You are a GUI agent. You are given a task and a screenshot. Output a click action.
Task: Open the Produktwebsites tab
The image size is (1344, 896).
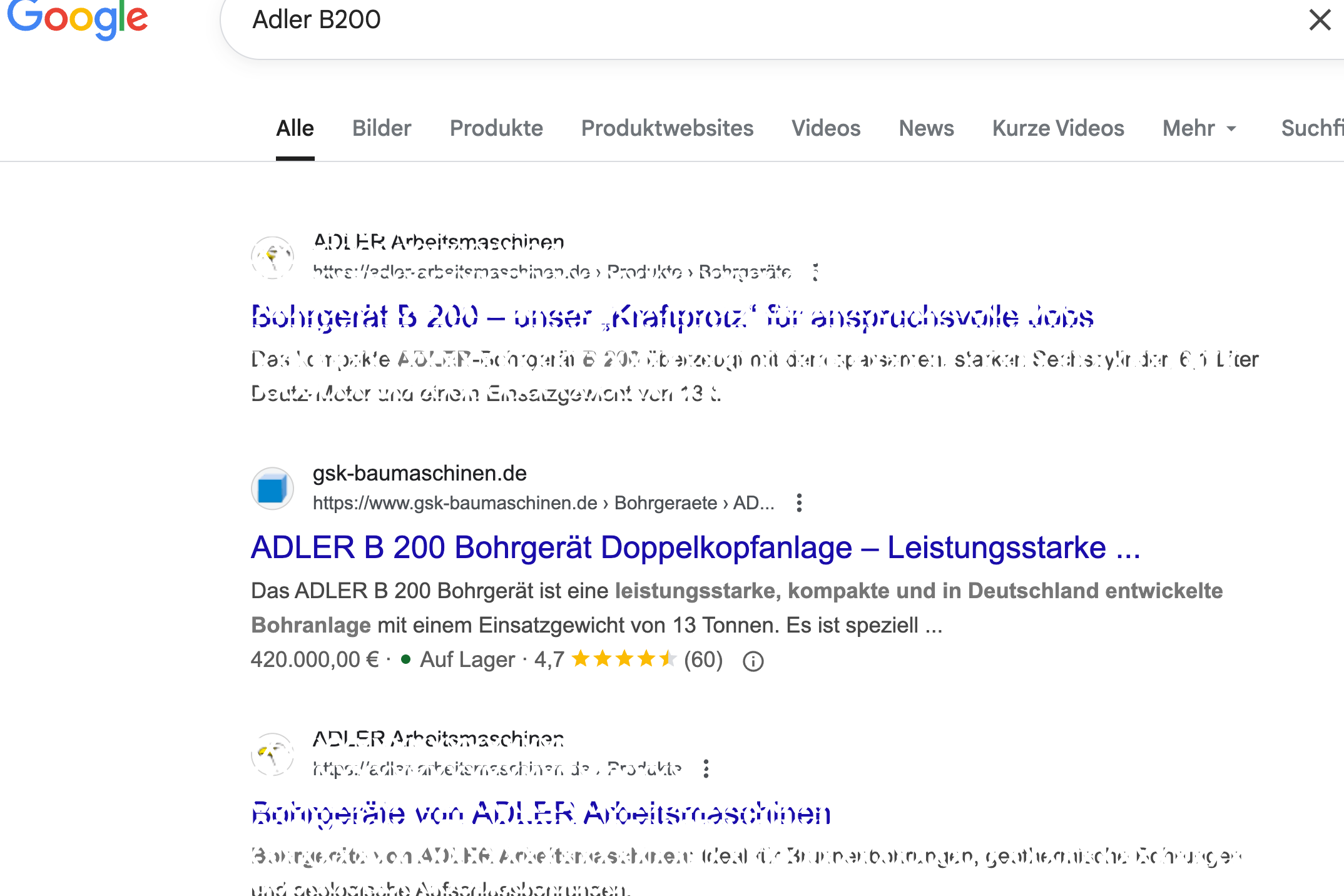667,128
